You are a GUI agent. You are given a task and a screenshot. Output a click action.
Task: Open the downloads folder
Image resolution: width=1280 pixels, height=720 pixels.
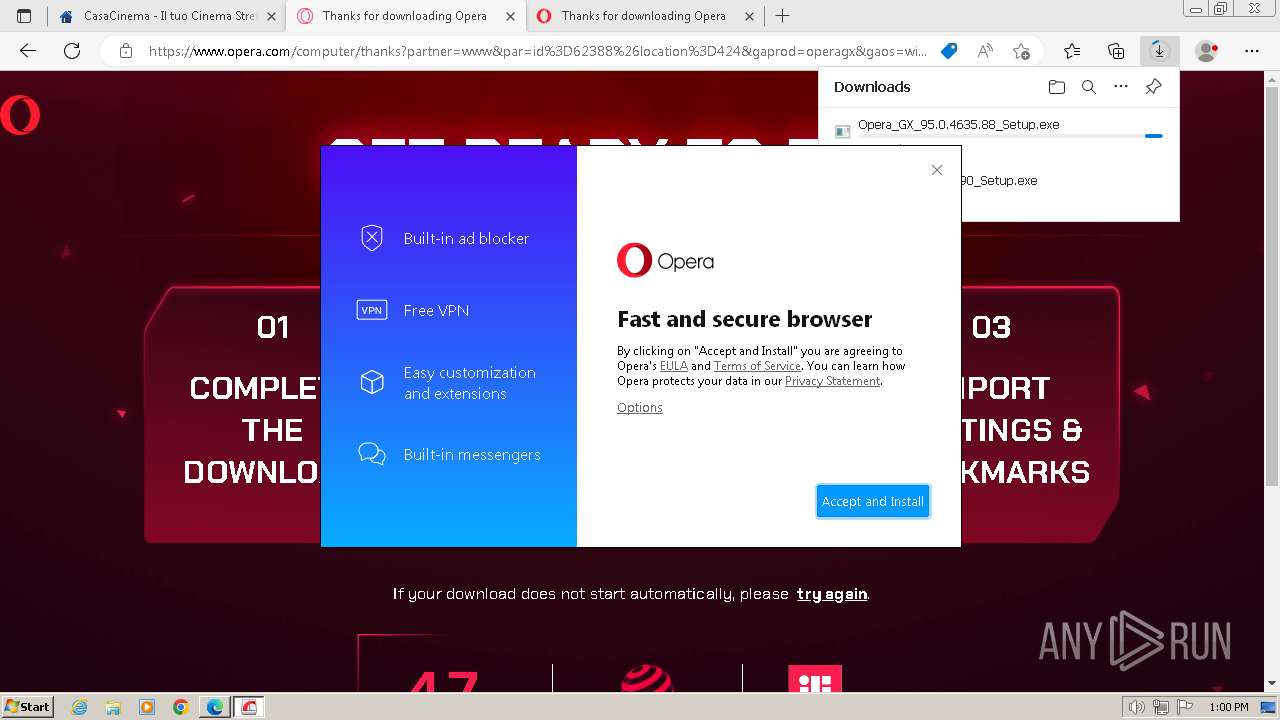(x=1057, y=87)
